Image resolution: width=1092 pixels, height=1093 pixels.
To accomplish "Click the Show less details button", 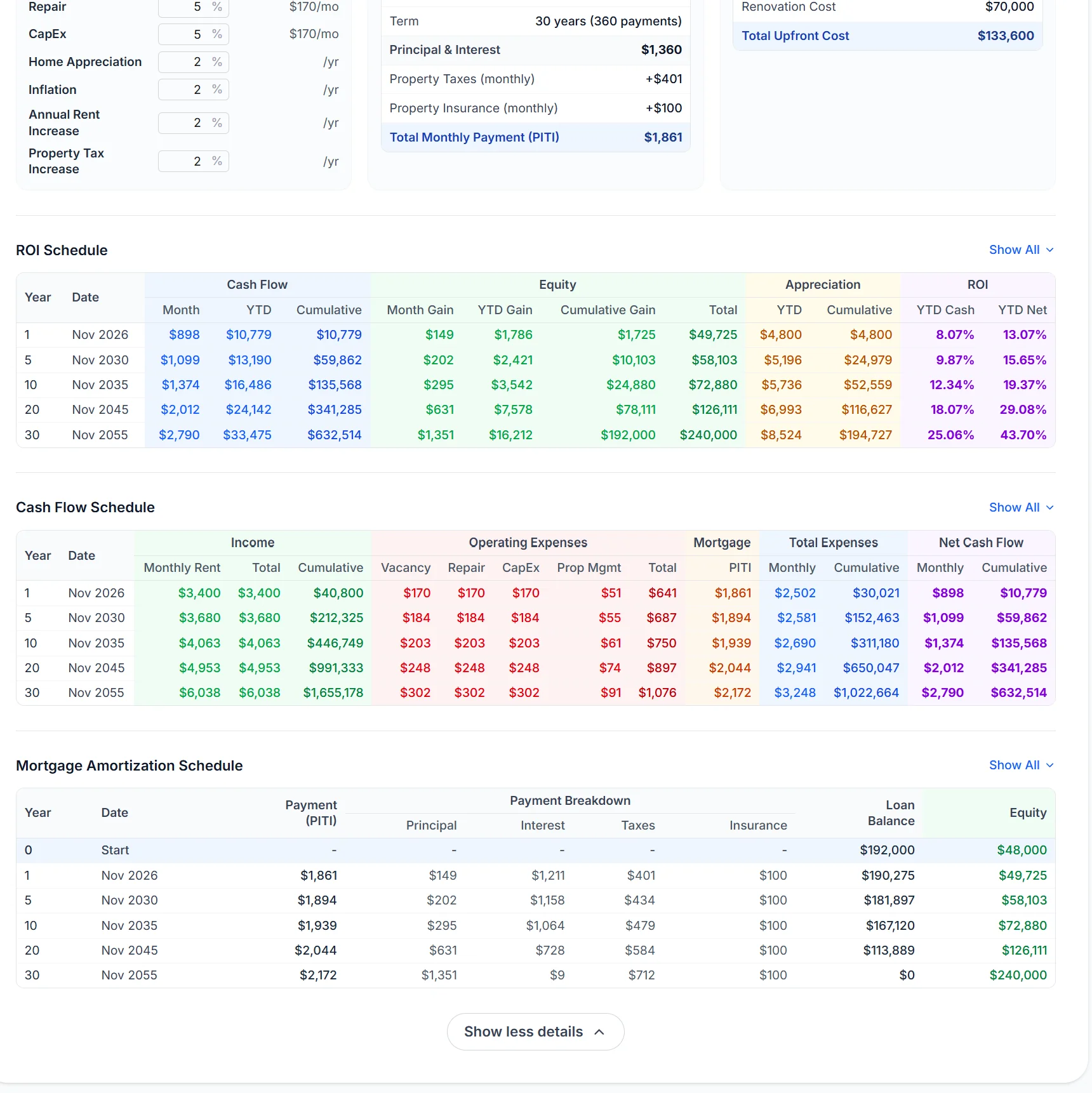I will tap(535, 1032).
